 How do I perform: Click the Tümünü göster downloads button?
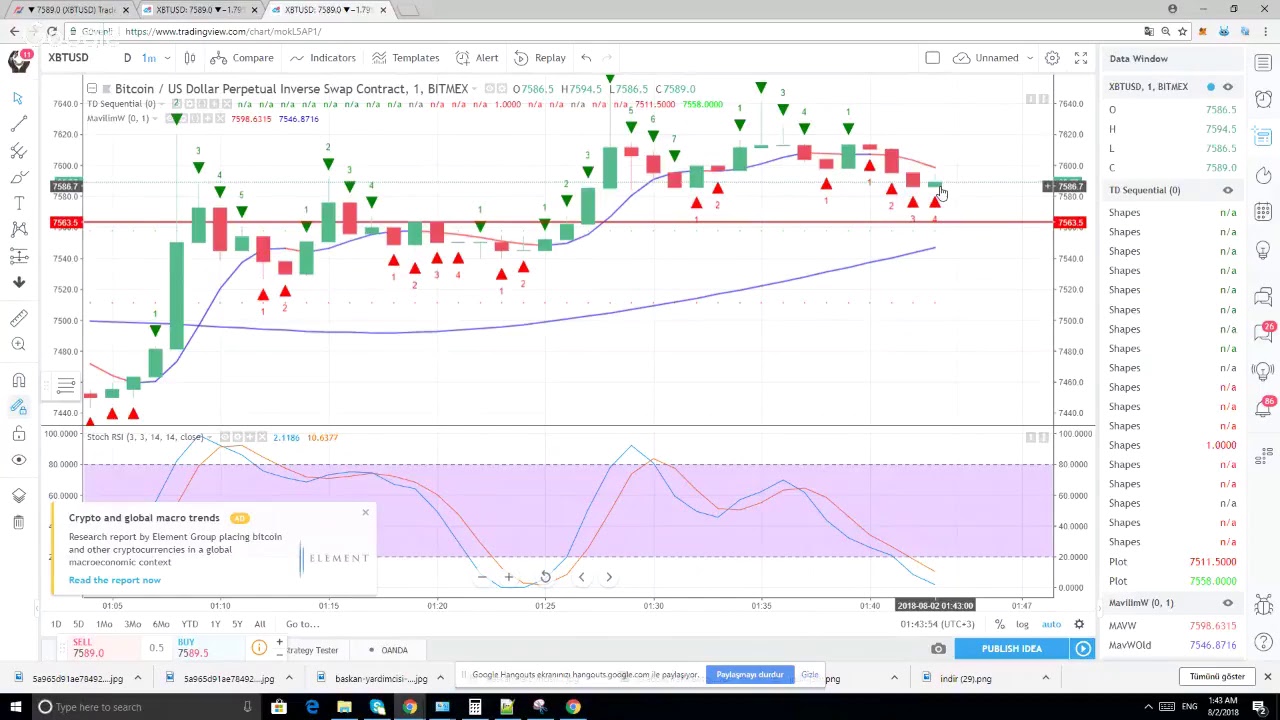pos(1217,677)
